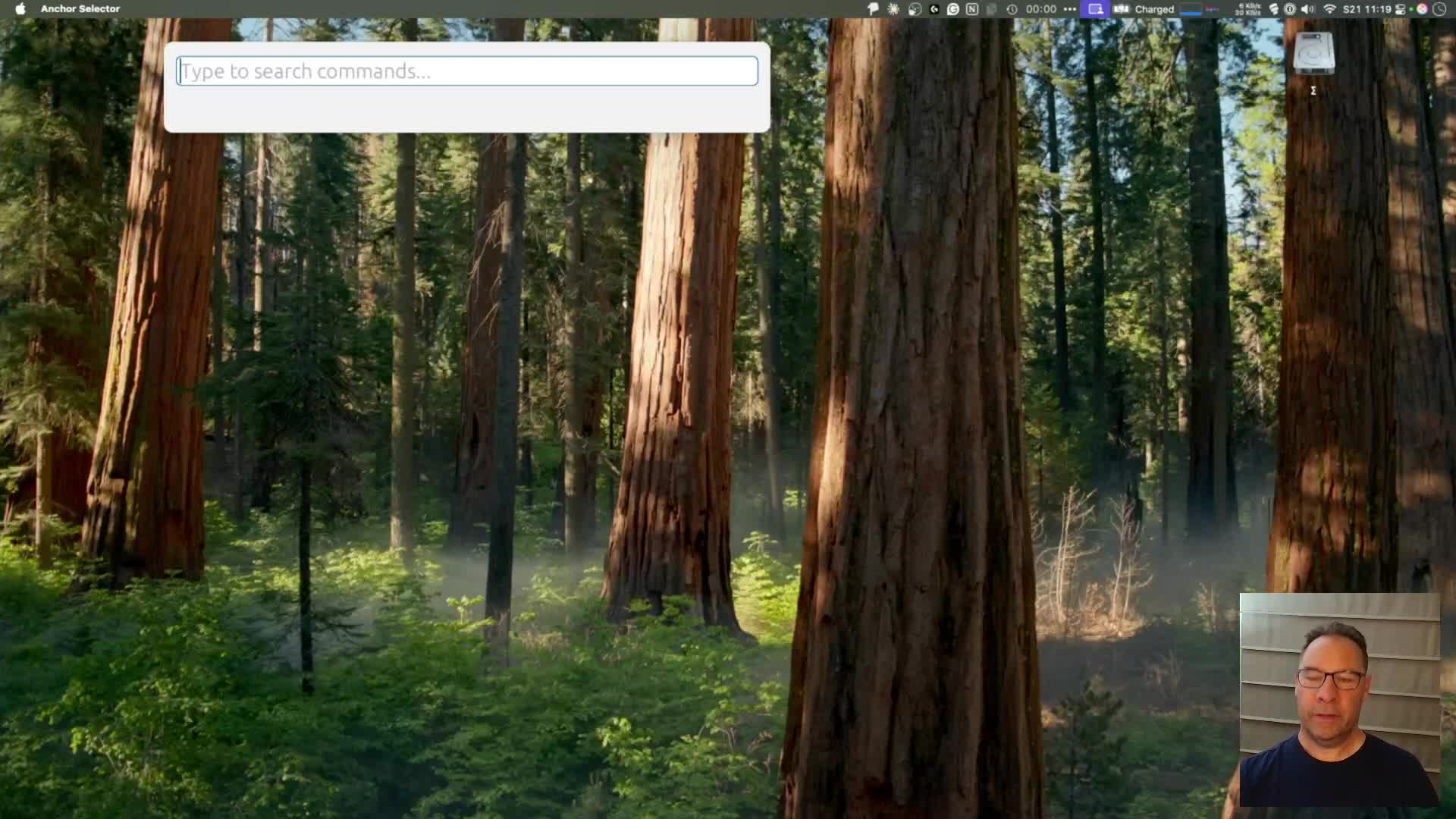Open the stopwatch timer icon showing 00:00
Viewport: 1456px width, 819px height.
click(x=1012, y=8)
